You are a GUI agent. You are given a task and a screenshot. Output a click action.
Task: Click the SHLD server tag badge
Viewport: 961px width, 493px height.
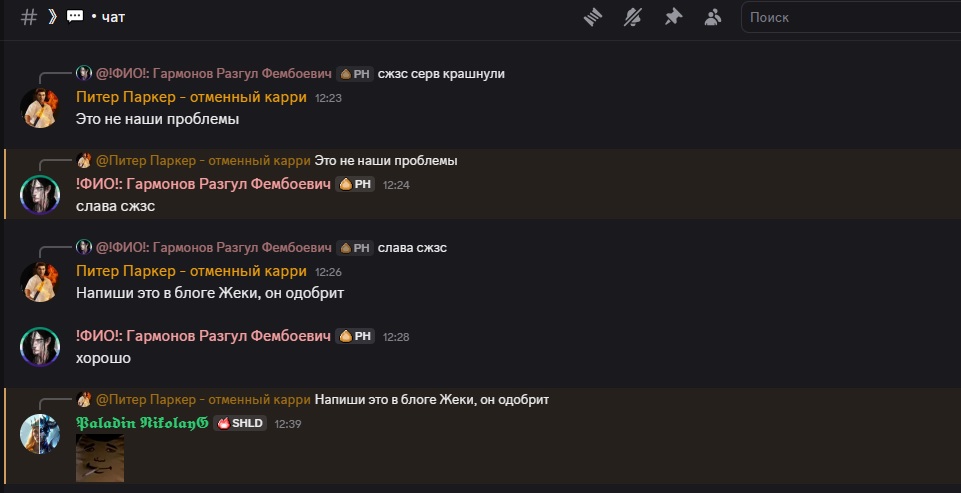[x=240, y=423]
